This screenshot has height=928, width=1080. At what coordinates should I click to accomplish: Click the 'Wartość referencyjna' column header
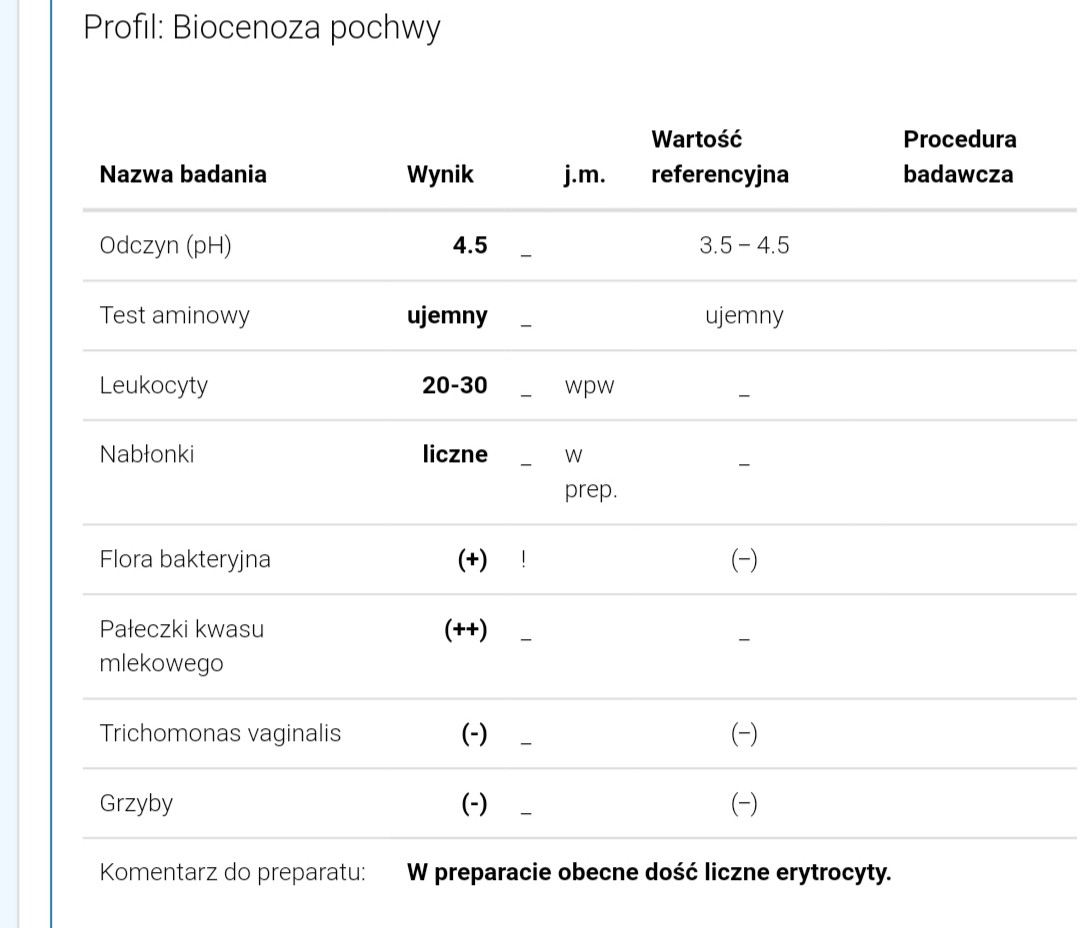click(719, 156)
